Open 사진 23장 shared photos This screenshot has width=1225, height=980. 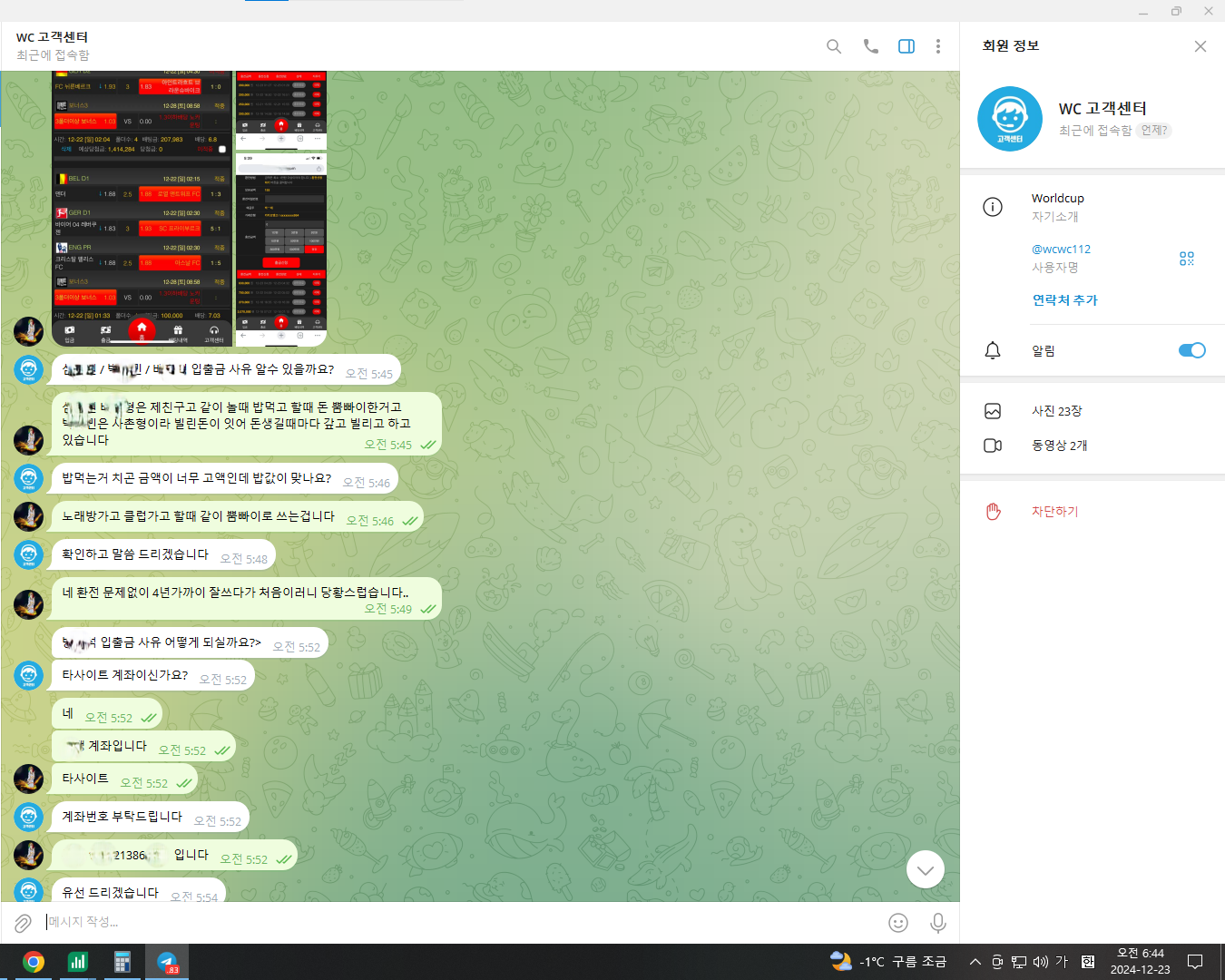tap(1056, 411)
